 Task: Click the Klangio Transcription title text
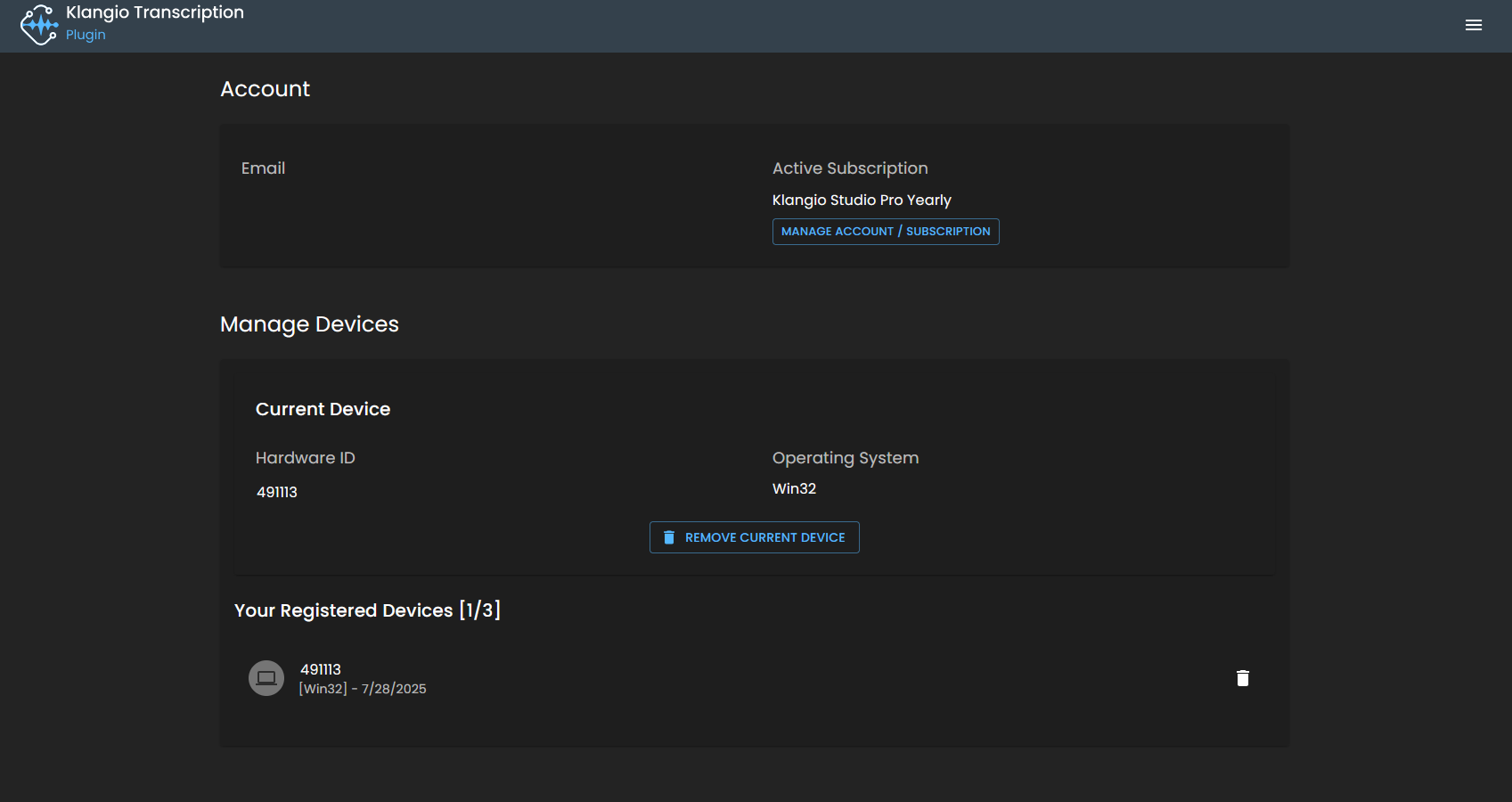[x=154, y=12]
